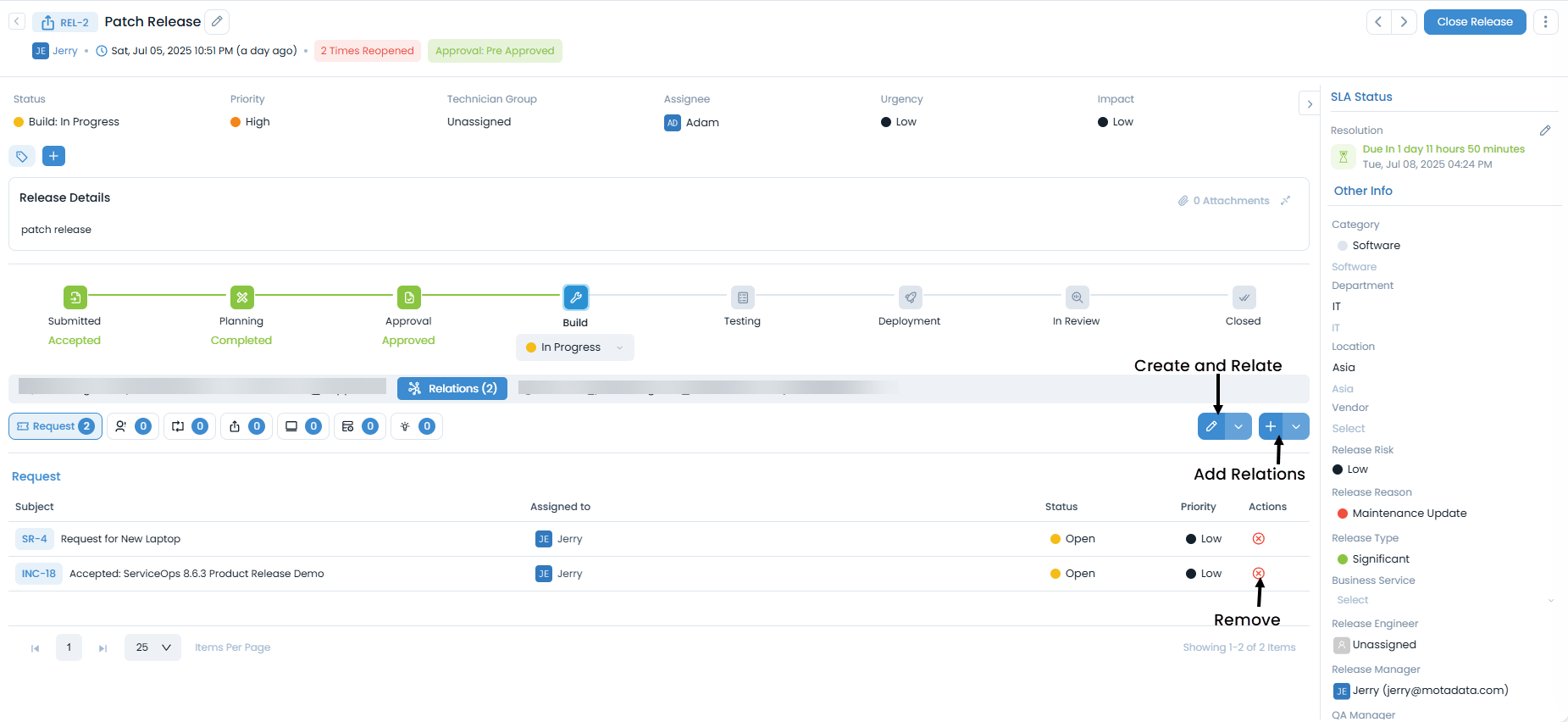
Task: Click the tag icon button
Action: click(x=22, y=156)
